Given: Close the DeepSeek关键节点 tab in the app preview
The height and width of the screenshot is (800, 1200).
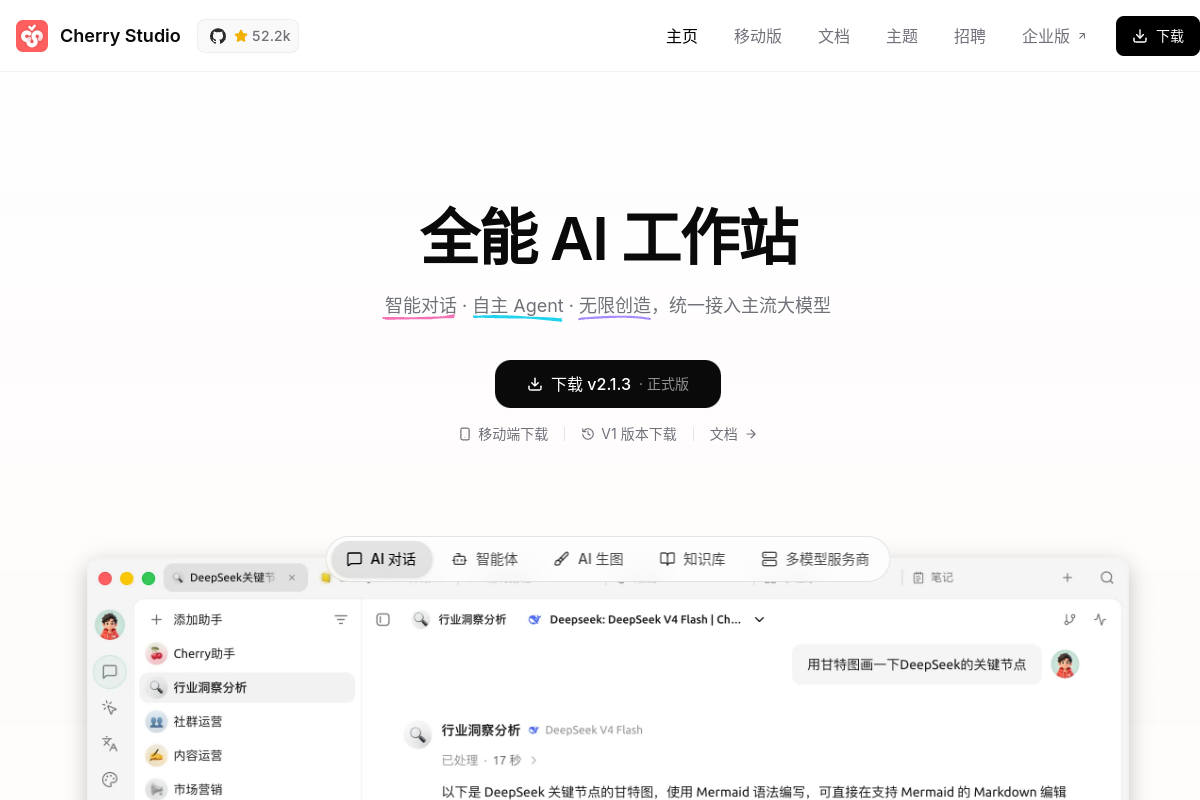Looking at the screenshot, I should 292,578.
